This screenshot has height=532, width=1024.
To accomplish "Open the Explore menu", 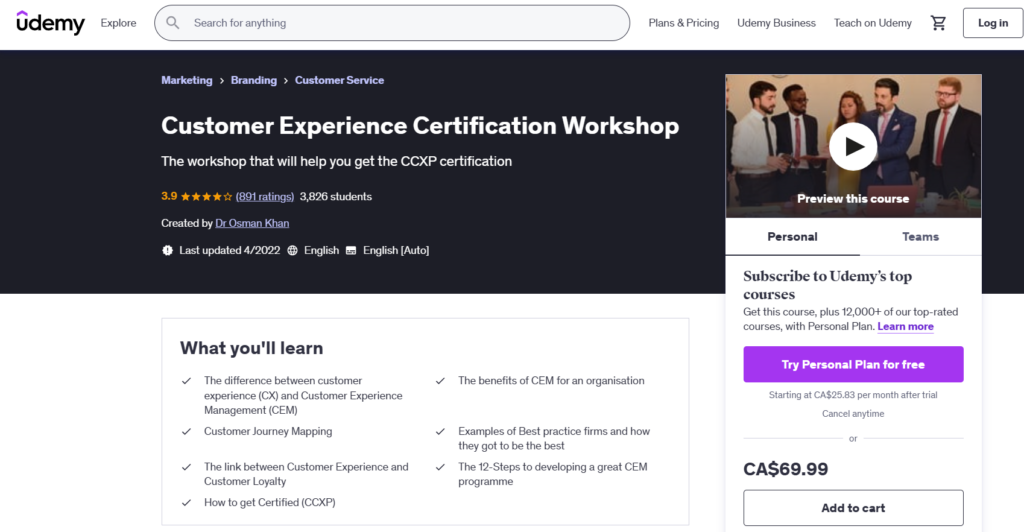I will pos(118,23).
